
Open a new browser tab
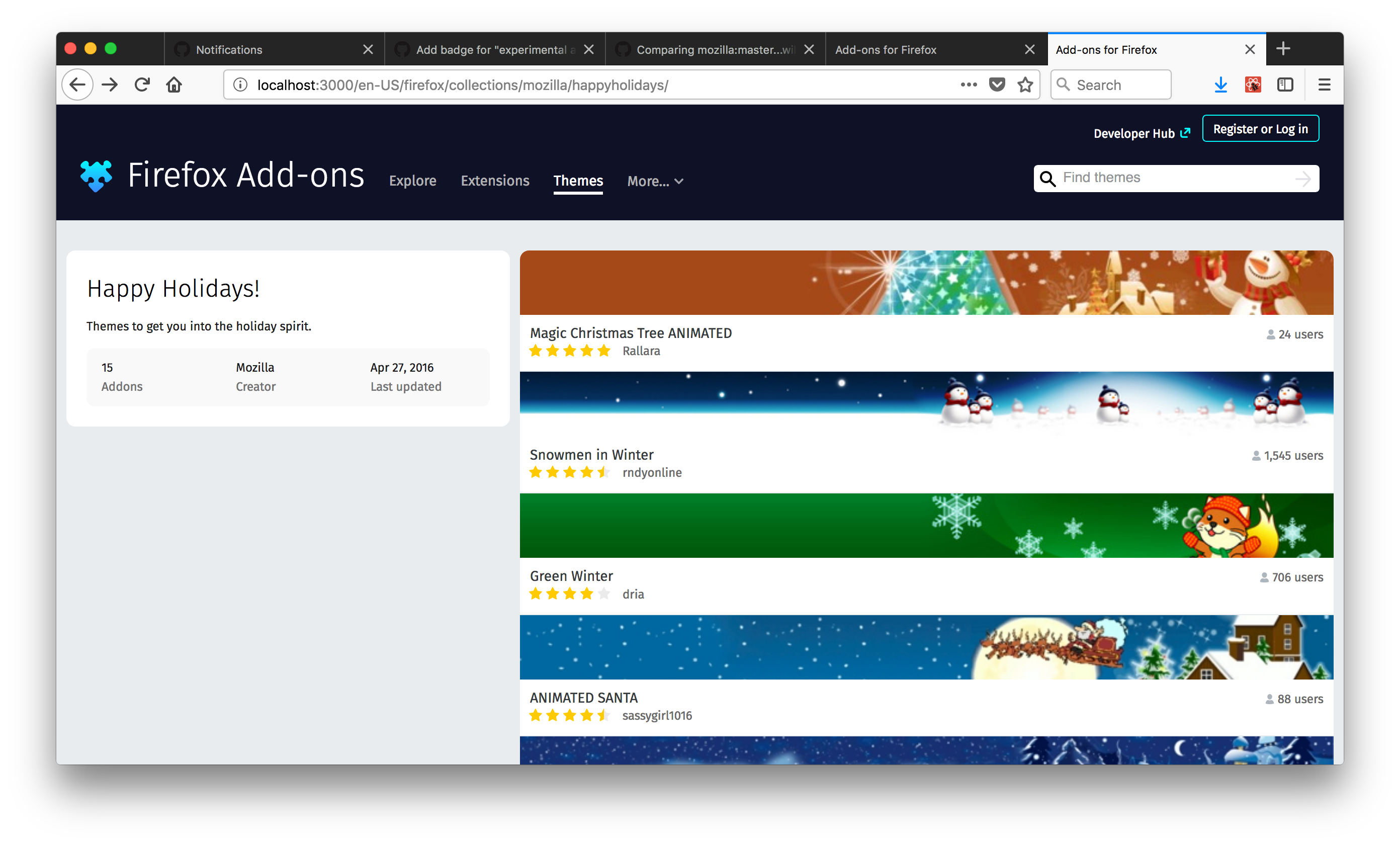point(1283,49)
